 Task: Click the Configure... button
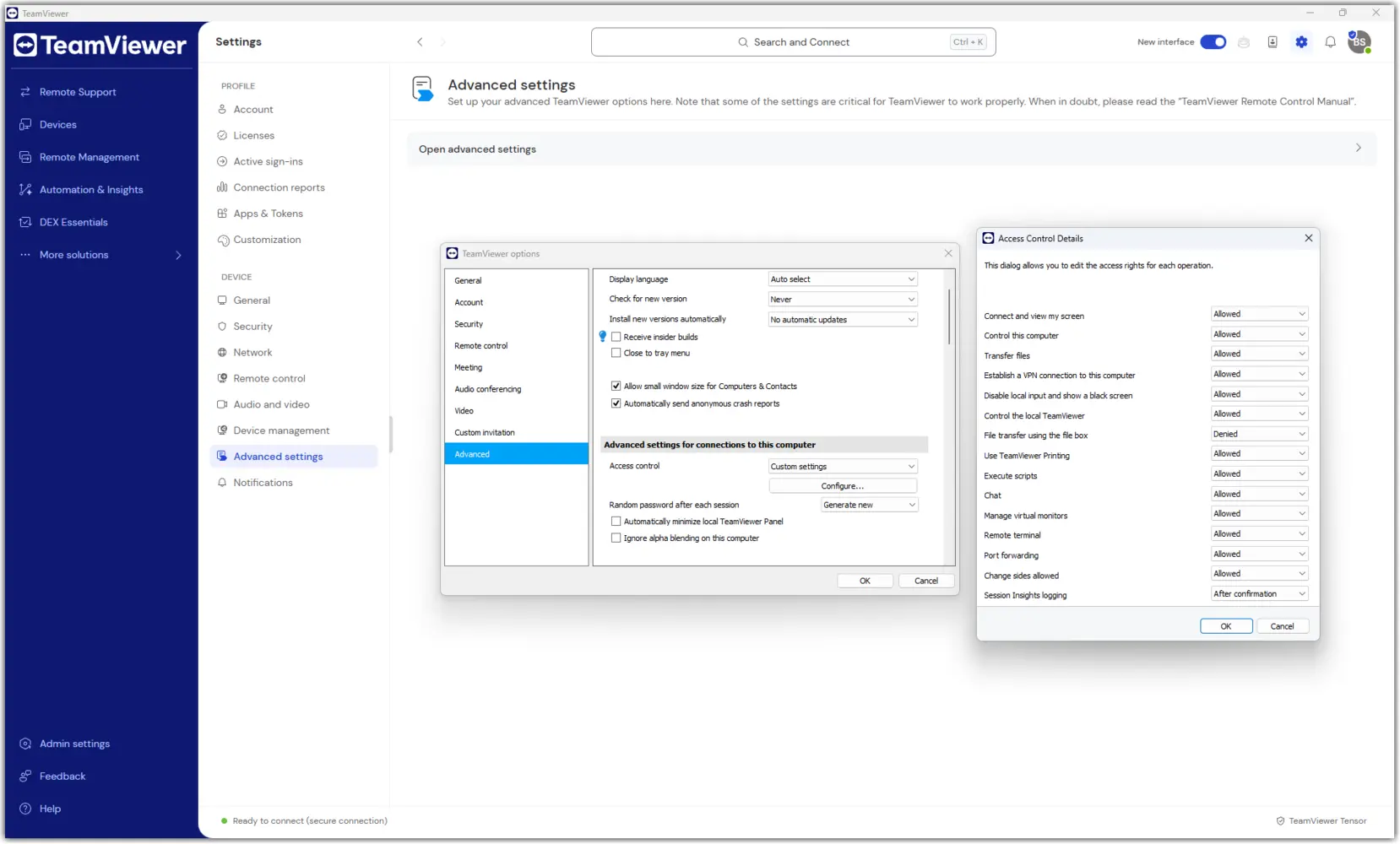843,486
